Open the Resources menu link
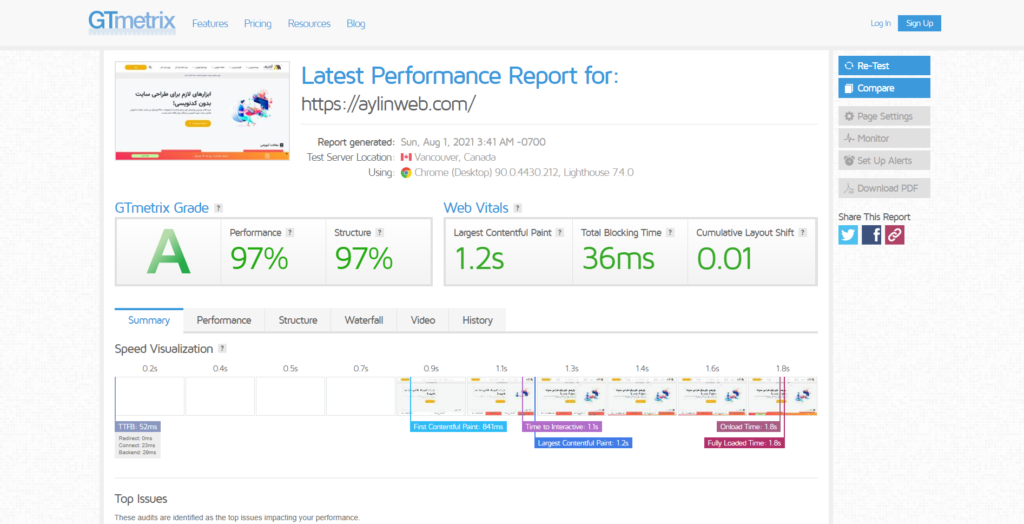Image resolution: width=1024 pixels, height=524 pixels. [309, 24]
